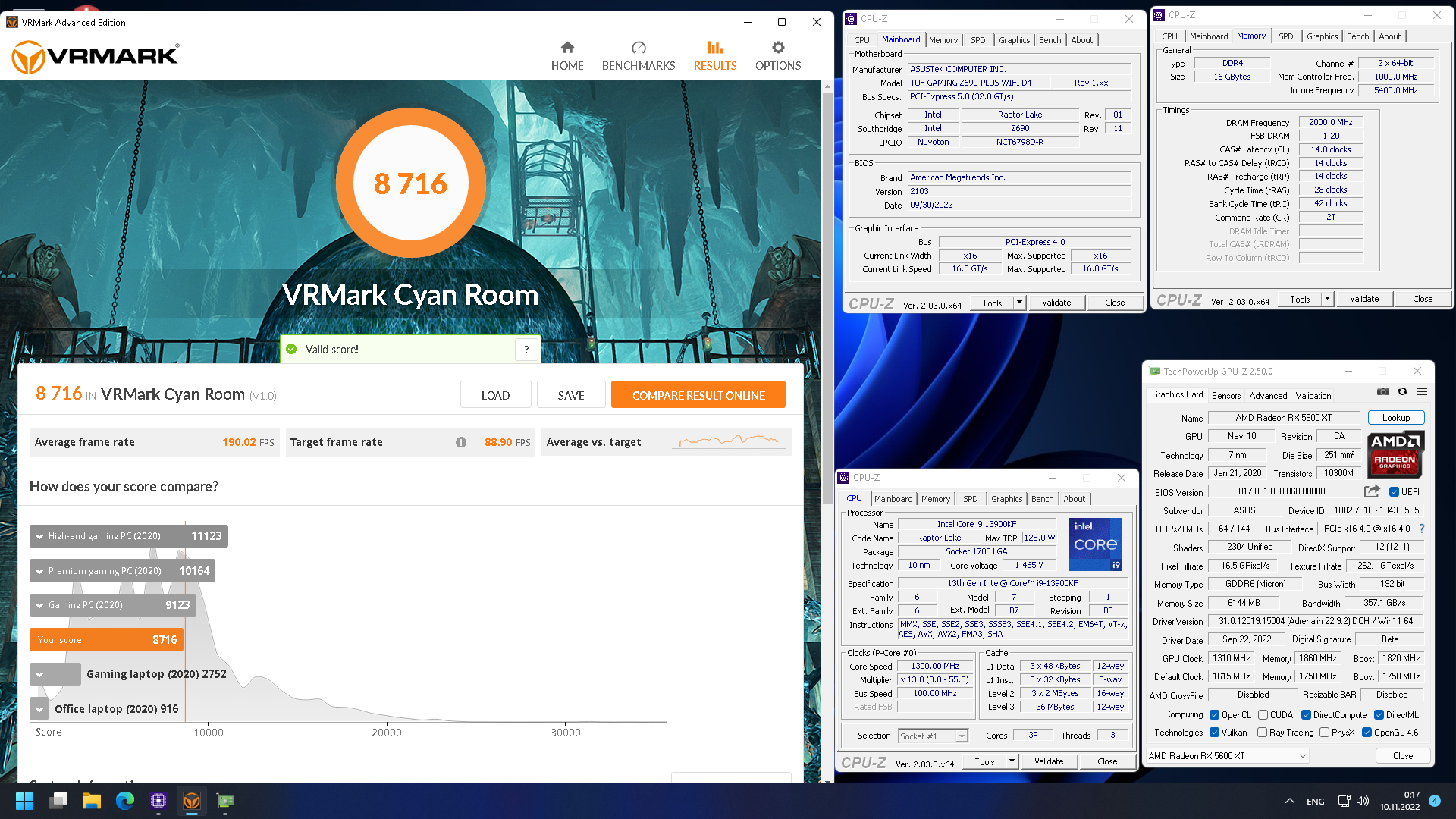
Task: Click the GPU-Z refresh icon
Action: (1403, 392)
